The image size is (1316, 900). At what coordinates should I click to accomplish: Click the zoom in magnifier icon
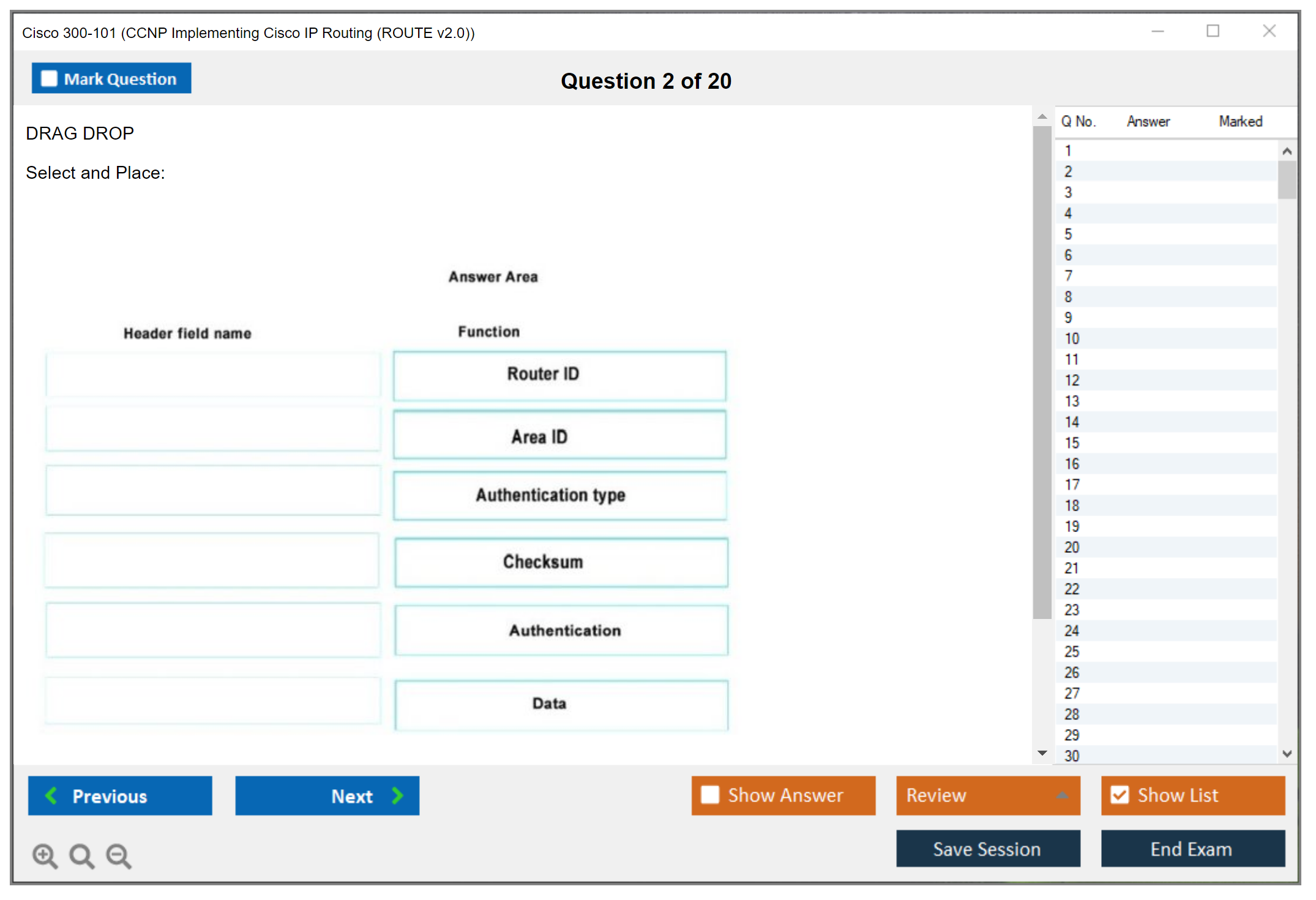[45, 855]
